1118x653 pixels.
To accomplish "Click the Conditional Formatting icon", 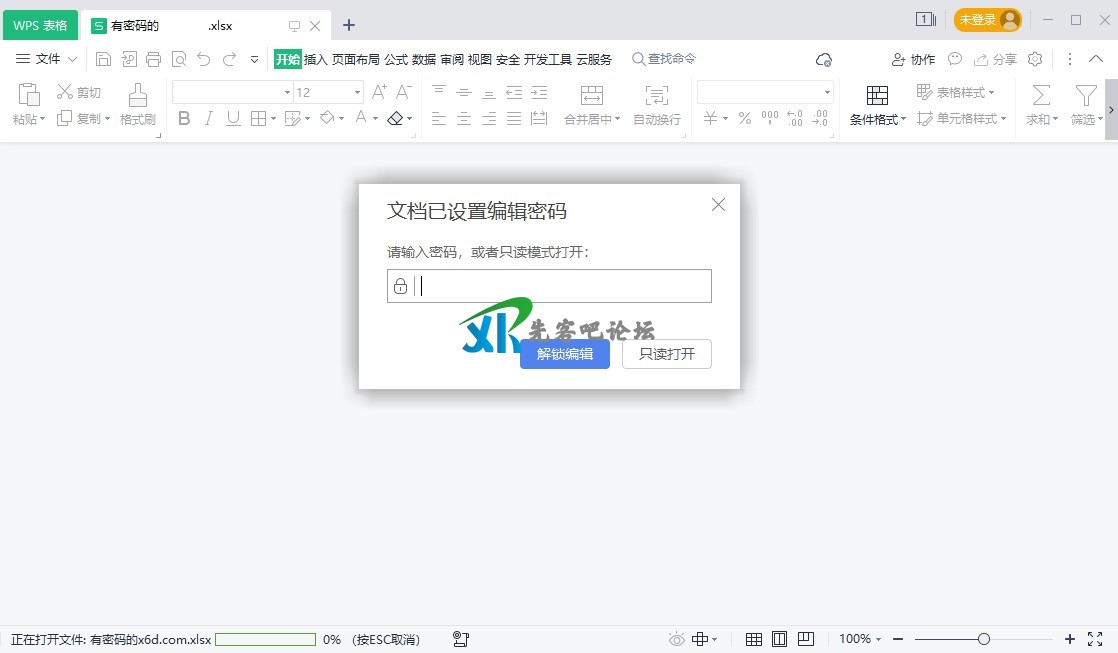I will click(x=877, y=95).
